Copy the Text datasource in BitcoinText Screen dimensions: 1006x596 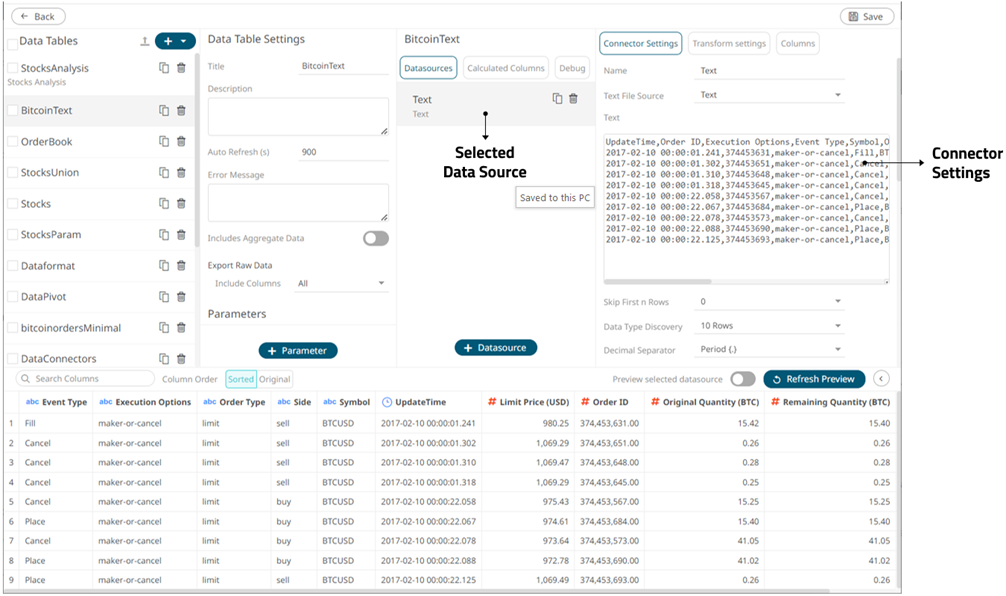pos(557,99)
